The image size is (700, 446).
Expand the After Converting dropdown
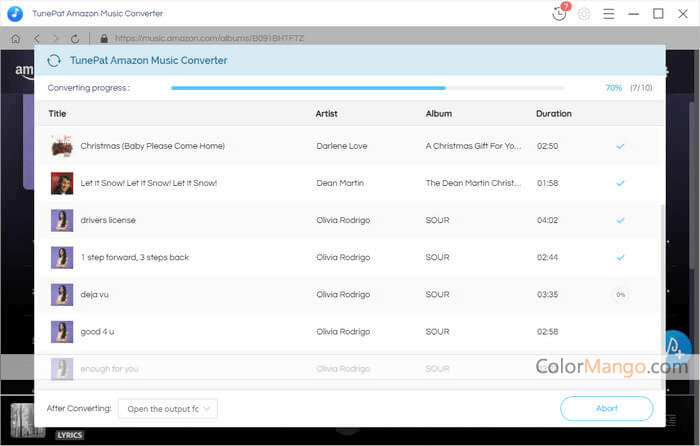(x=167, y=408)
